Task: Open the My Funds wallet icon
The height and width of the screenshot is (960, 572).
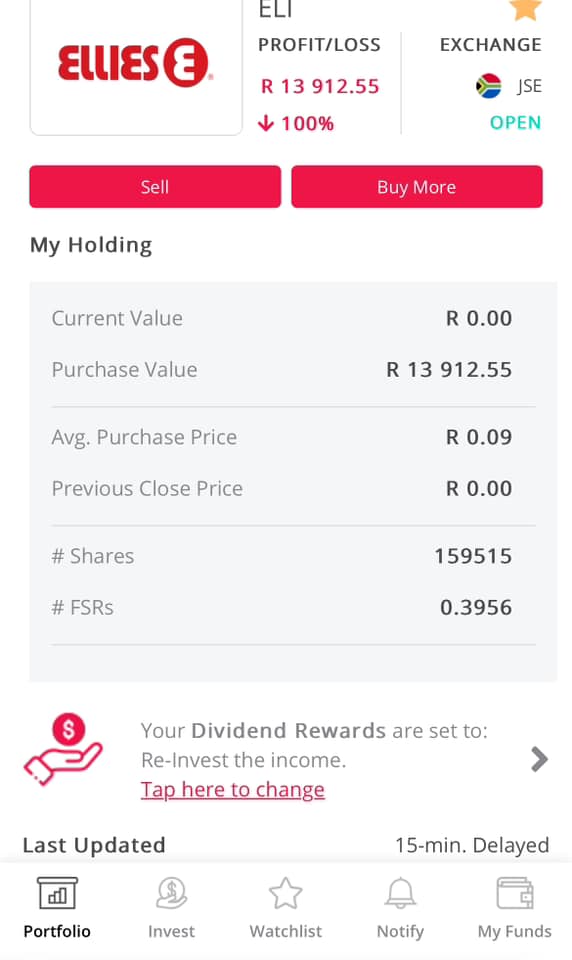Action: (x=514, y=893)
